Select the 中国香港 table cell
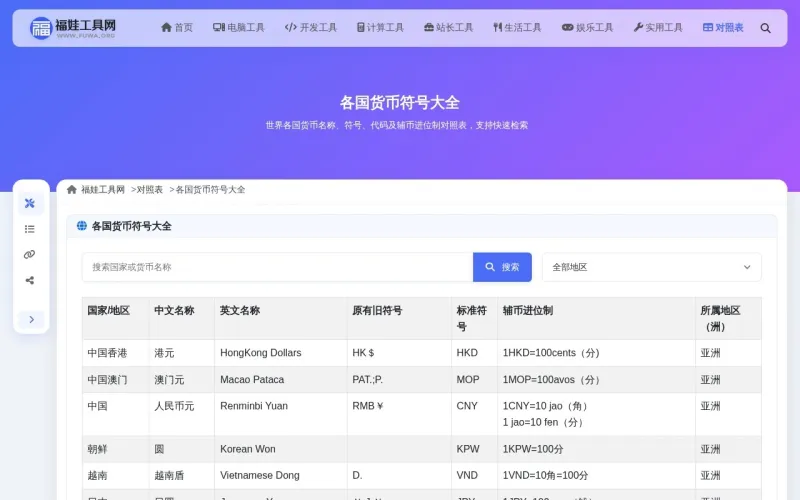Screen dimensions: 800x500 click(116, 353)
